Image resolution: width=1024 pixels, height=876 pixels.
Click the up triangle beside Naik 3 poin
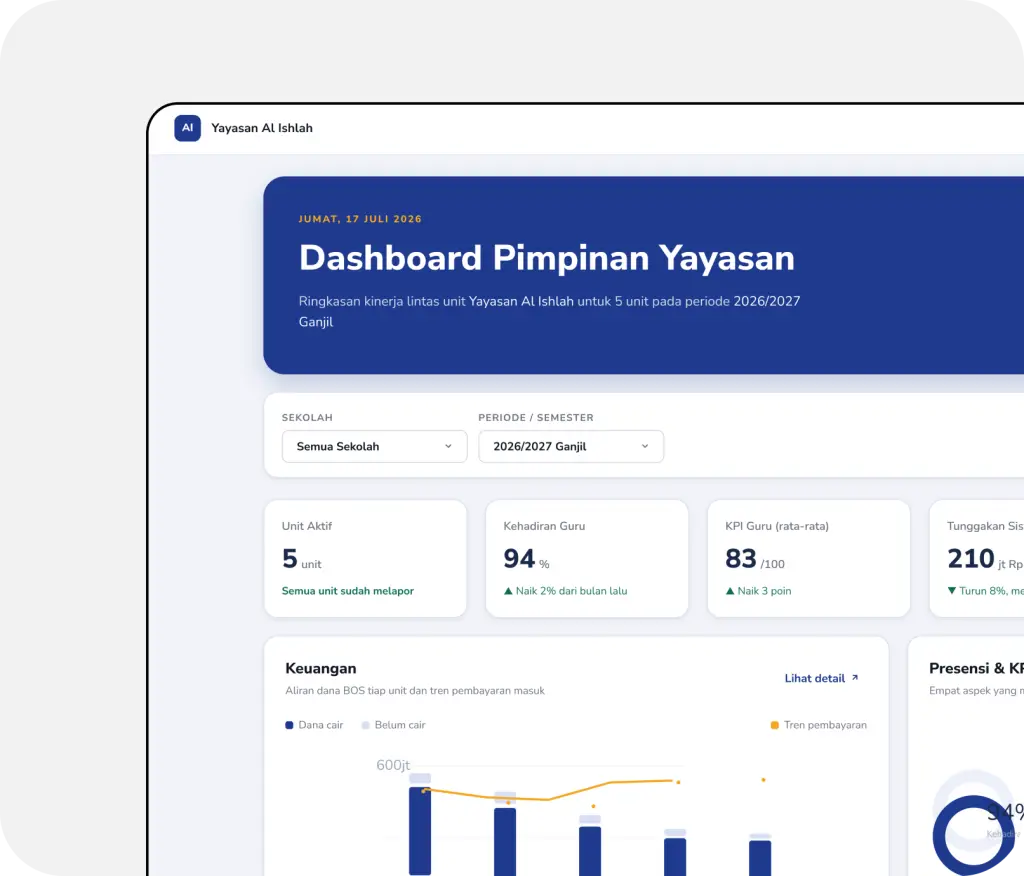click(730, 591)
